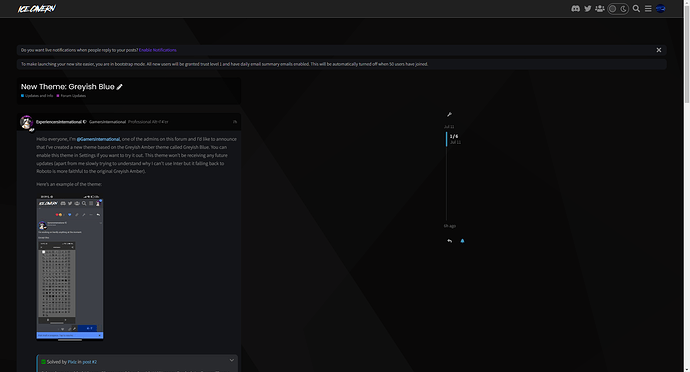The width and height of the screenshot is (690, 372).
Task: Open solver's username link in solved box
Action: (72, 362)
